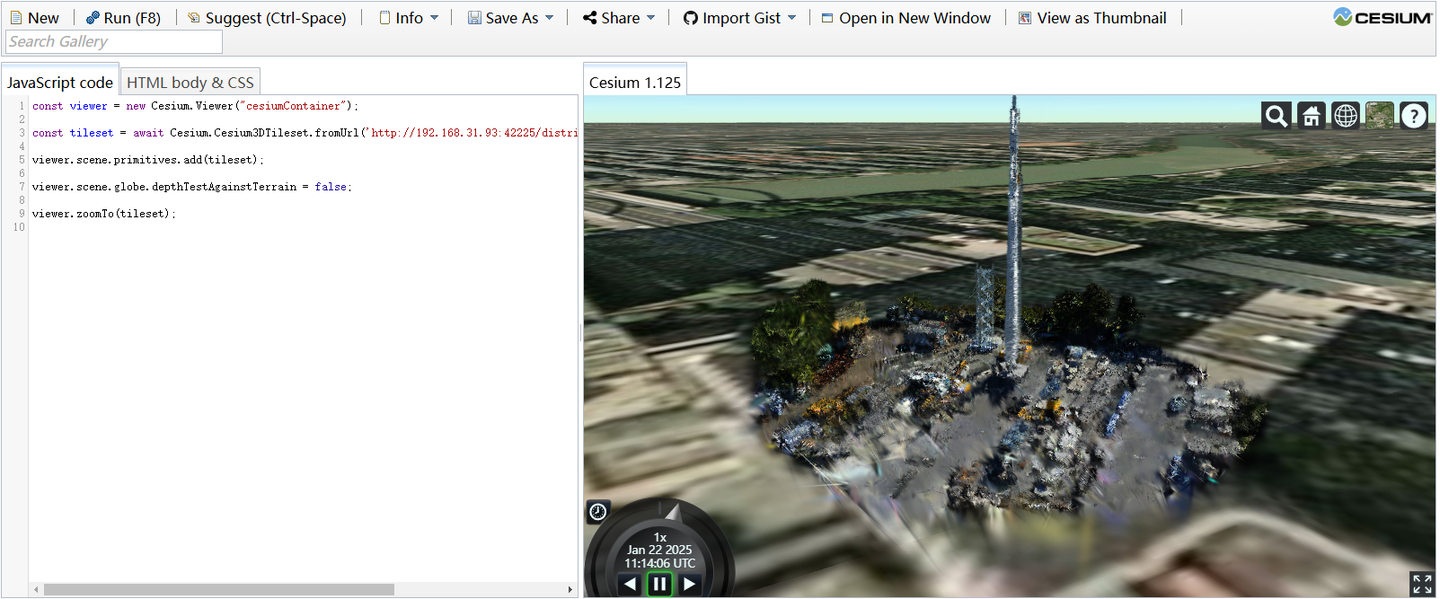Click the clock reset icon on animation widget

pyautogui.click(x=597, y=512)
